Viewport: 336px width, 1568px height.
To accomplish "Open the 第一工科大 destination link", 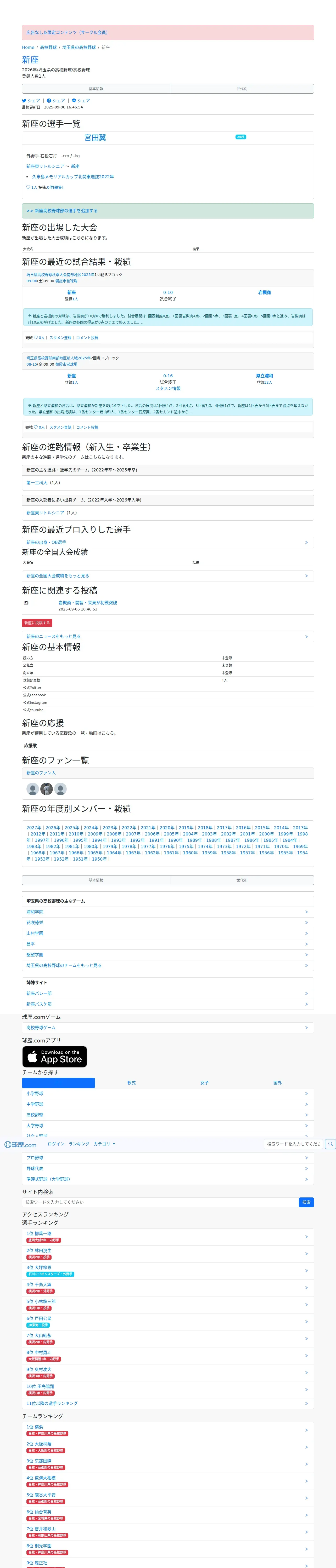I will coord(37,483).
